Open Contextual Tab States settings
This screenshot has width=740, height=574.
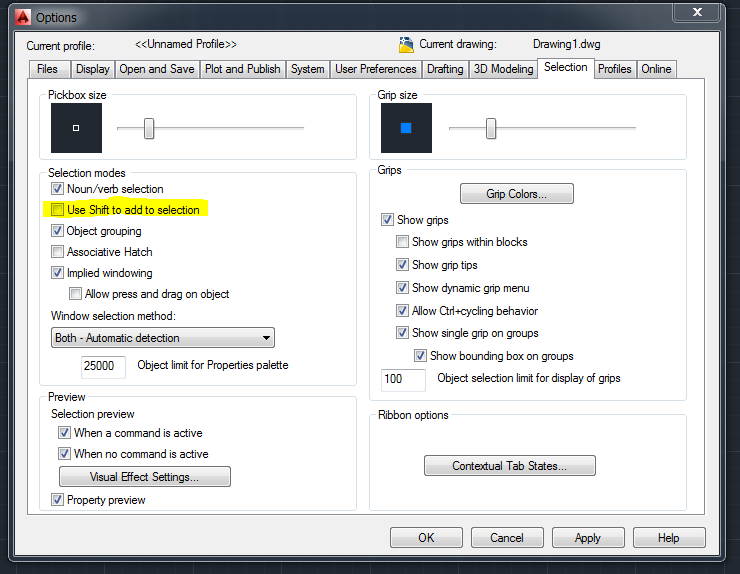tap(510, 466)
